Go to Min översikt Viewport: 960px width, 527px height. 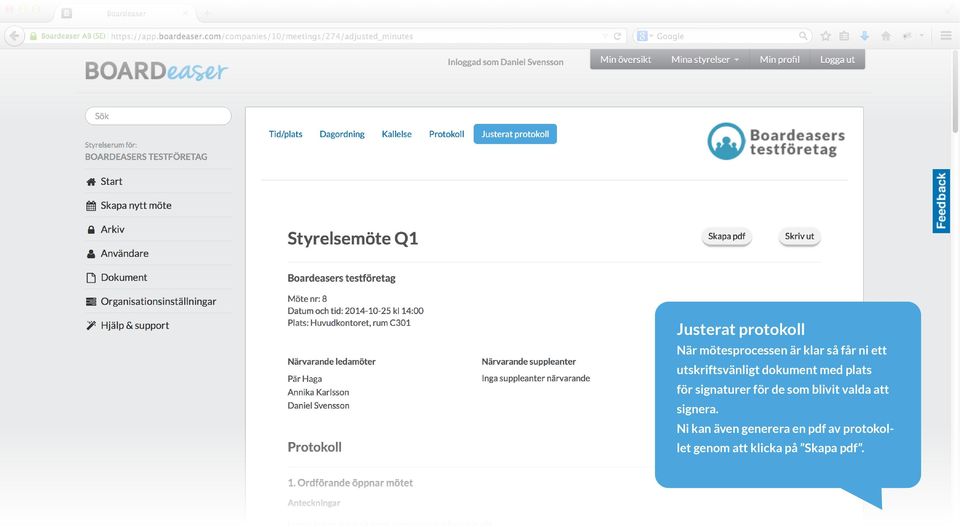click(x=626, y=59)
